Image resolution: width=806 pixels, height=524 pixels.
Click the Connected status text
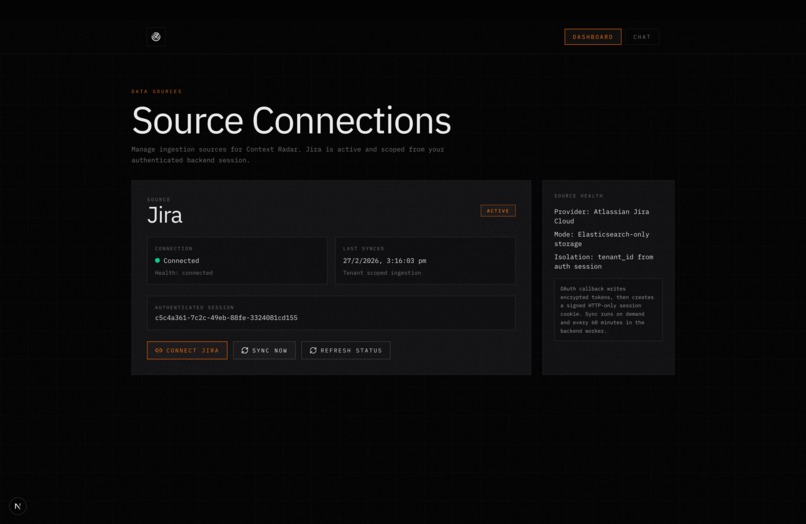[x=181, y=261]
